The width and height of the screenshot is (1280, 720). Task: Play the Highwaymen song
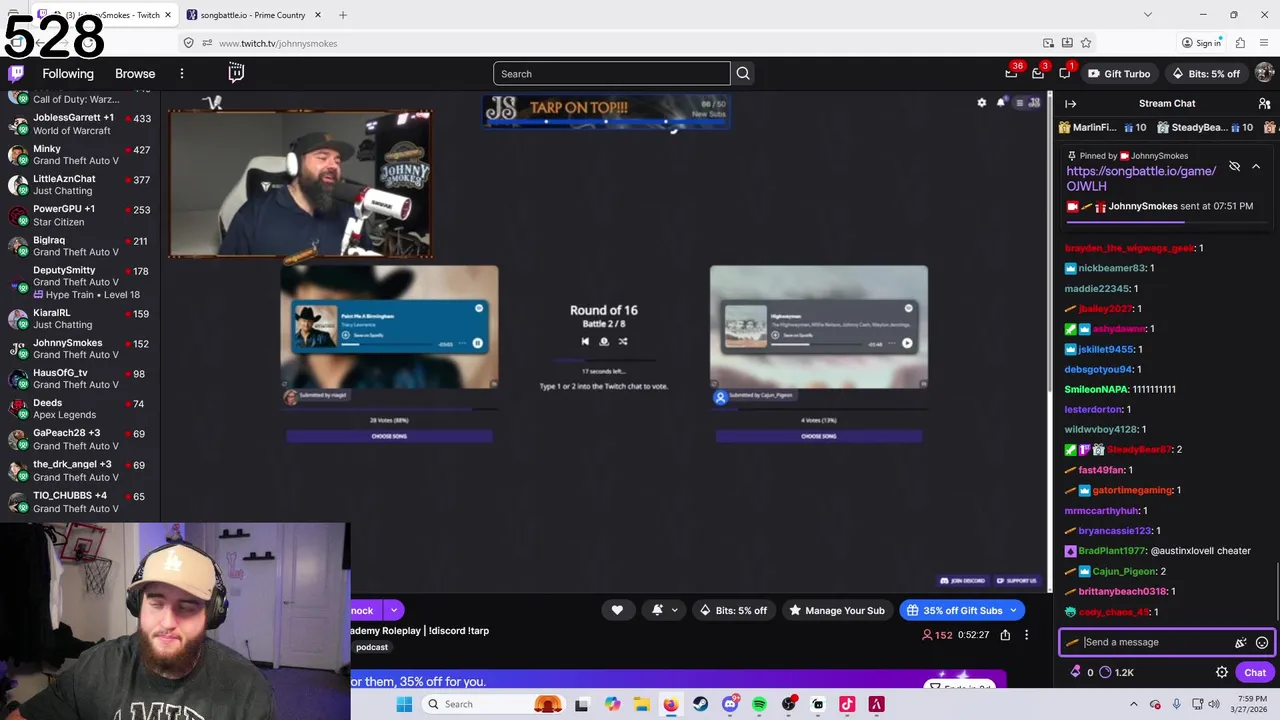tap(906, 343)
